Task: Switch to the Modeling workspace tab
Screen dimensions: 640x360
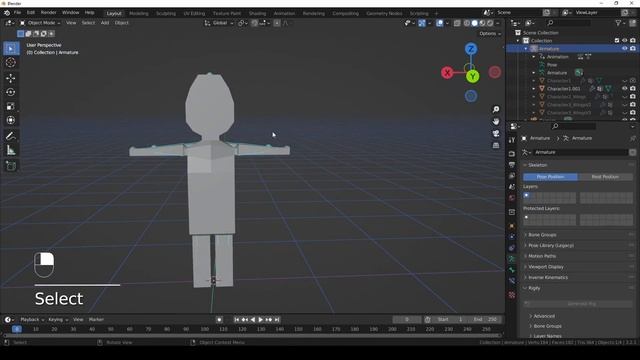Action: tap(139, 13)
